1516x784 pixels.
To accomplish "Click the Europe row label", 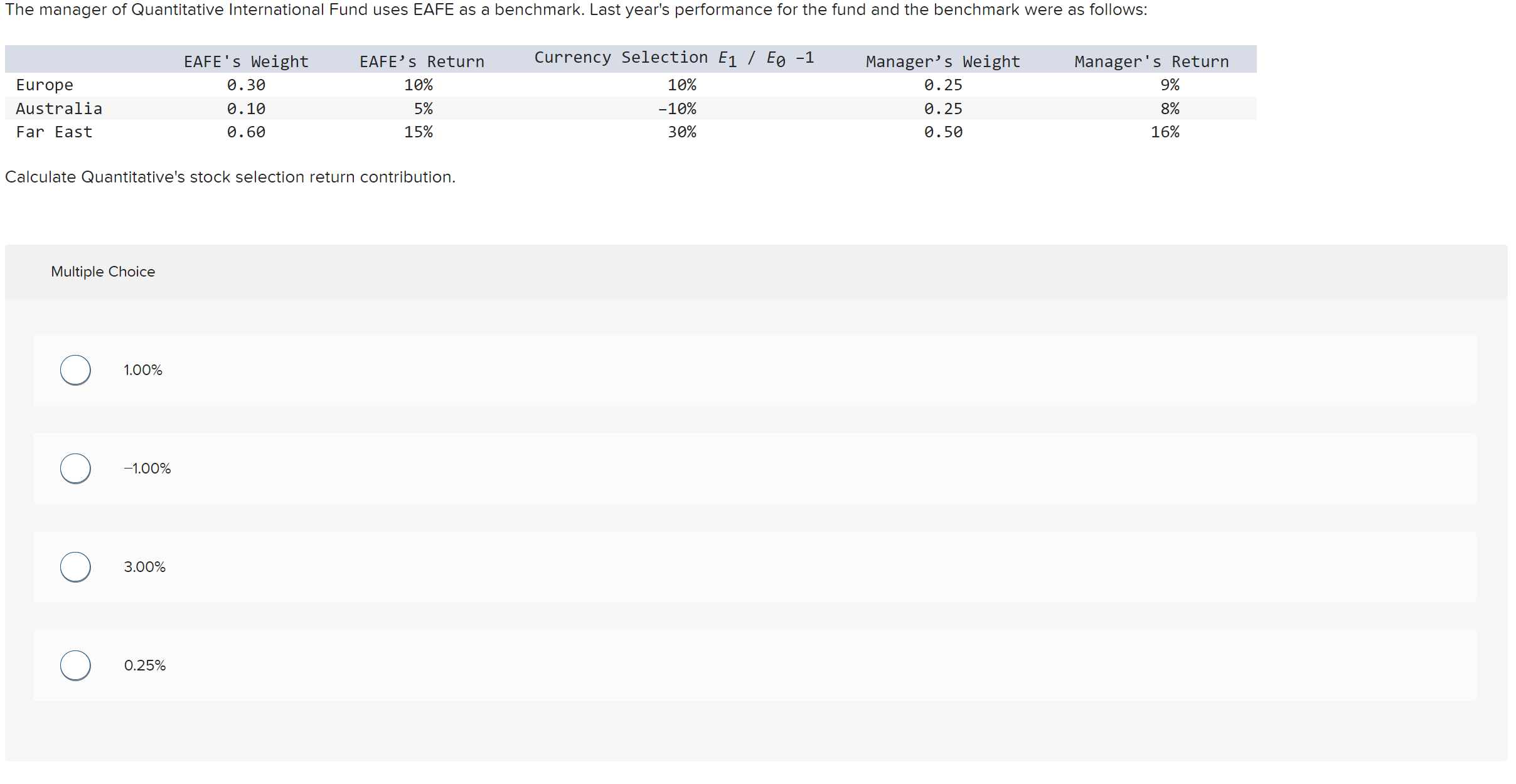I will point(45,85).
